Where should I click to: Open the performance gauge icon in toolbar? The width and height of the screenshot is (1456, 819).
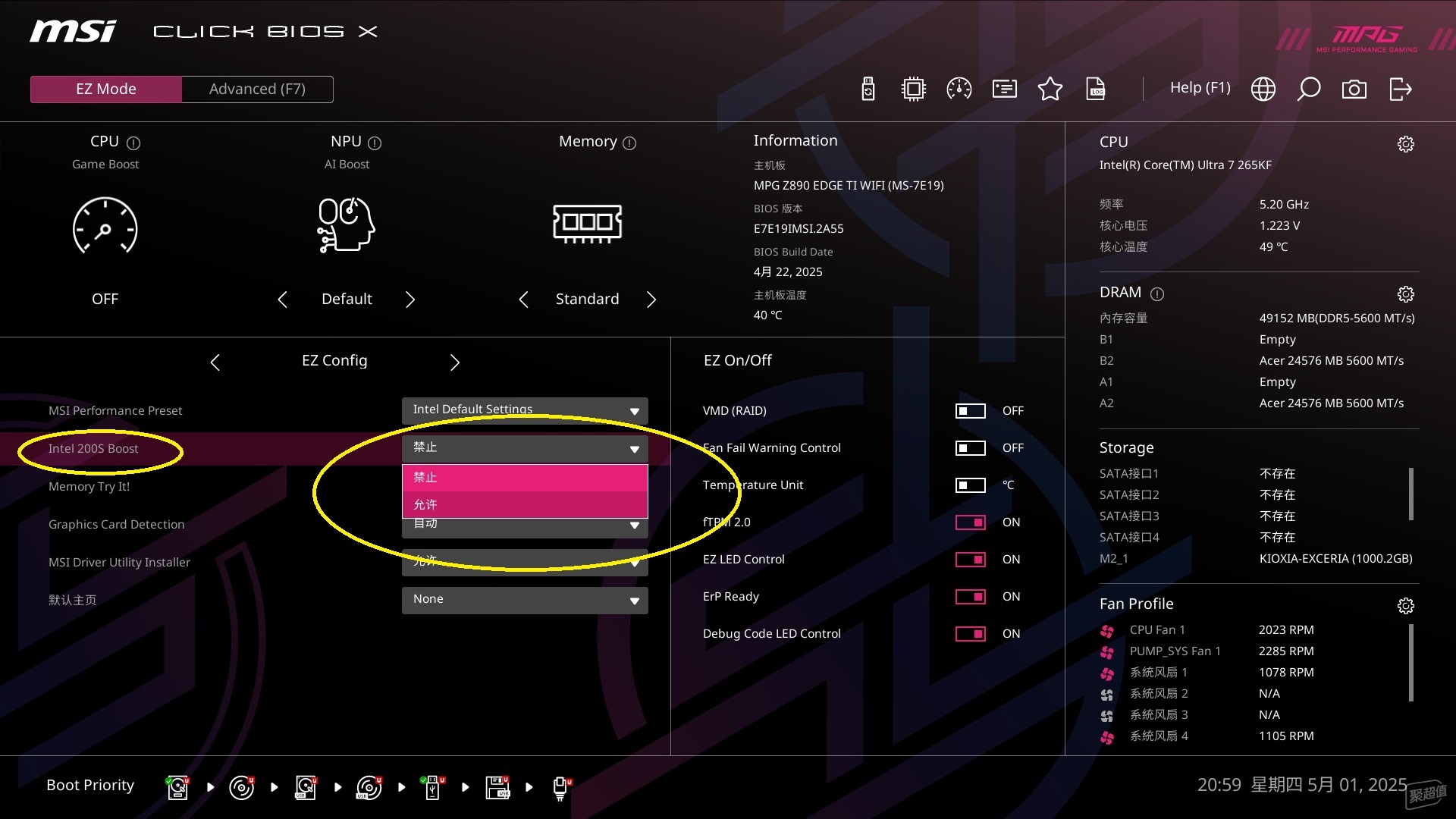(959, 89)
